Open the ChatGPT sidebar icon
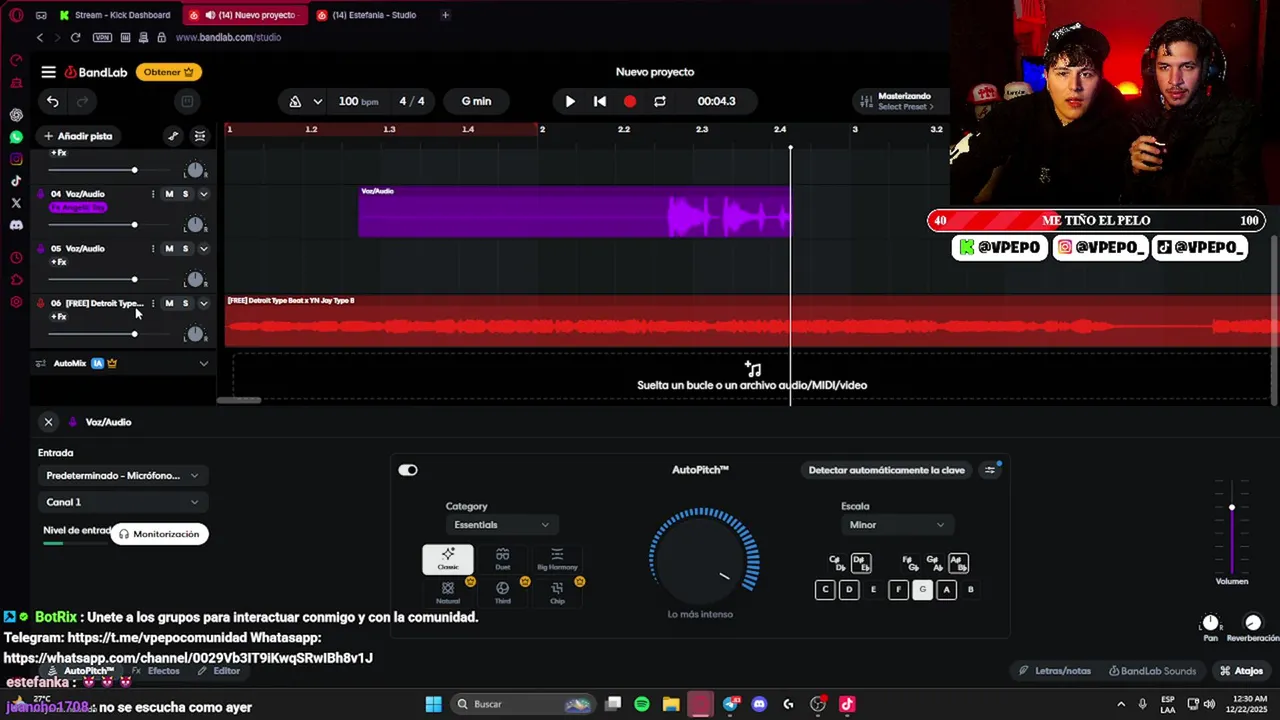 pos(16,115)
